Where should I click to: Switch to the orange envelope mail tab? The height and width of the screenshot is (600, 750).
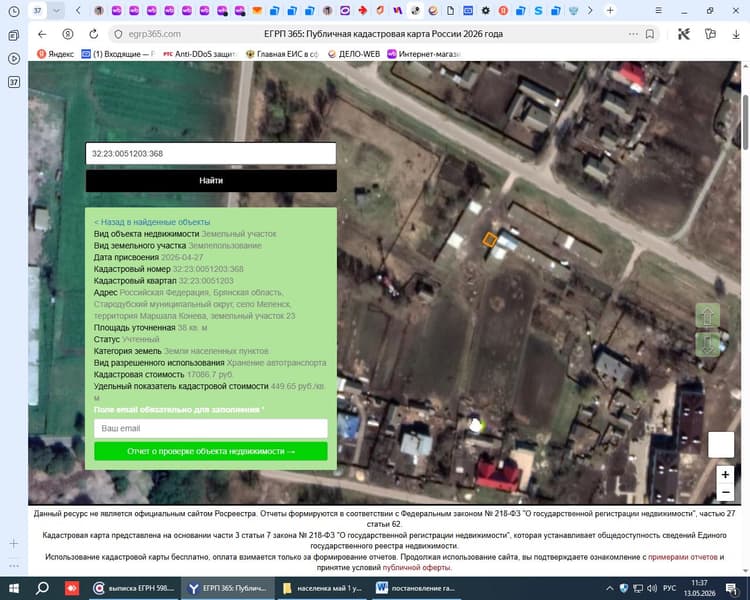[257, 11]
